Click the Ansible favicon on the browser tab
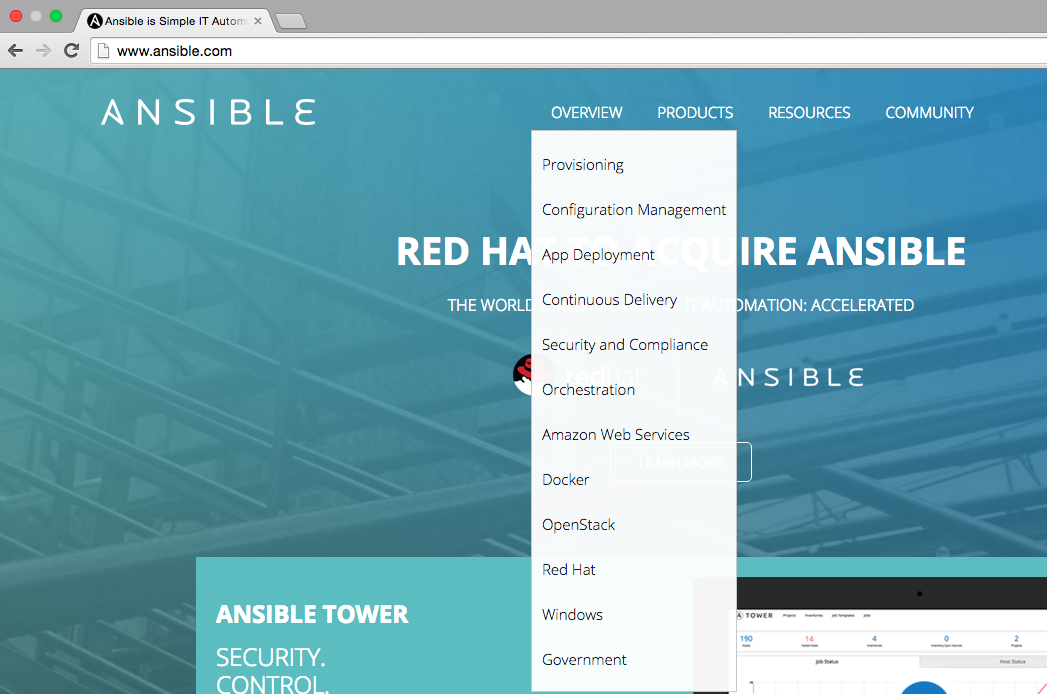 click(x=95, y=19)
